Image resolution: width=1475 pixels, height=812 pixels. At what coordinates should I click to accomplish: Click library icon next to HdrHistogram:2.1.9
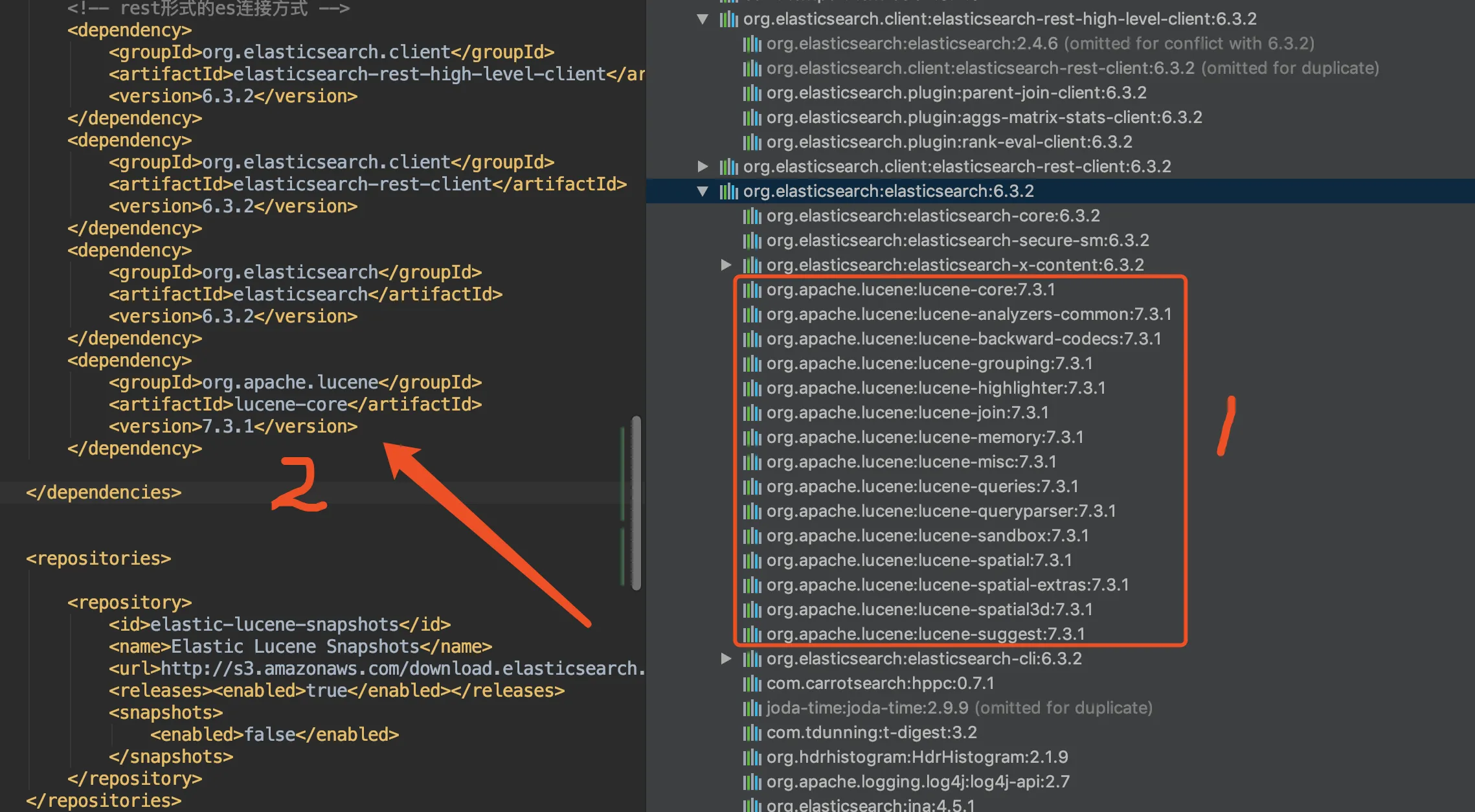pyautogui.click(x=752, y=757)
